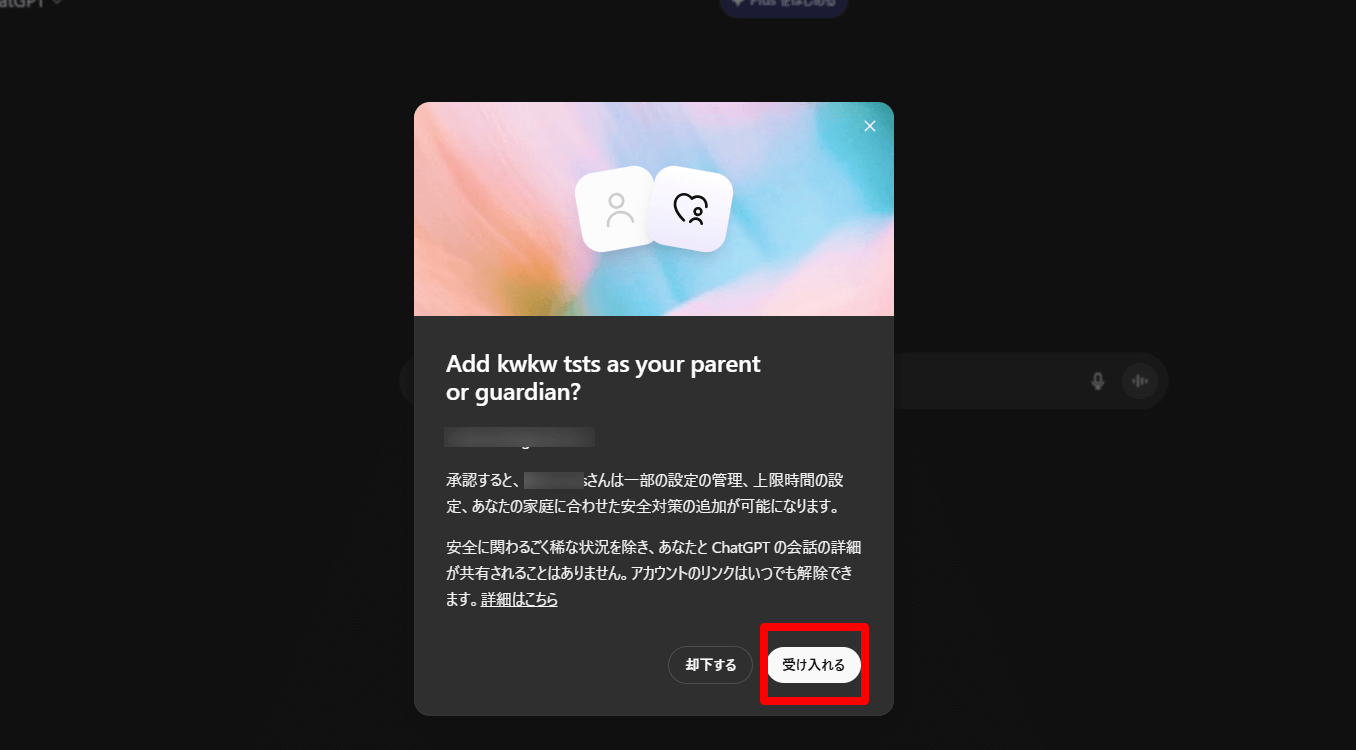
Task: Start voice mode with waveform icon
Action: pyautogui.click(x=1139, y=381)
